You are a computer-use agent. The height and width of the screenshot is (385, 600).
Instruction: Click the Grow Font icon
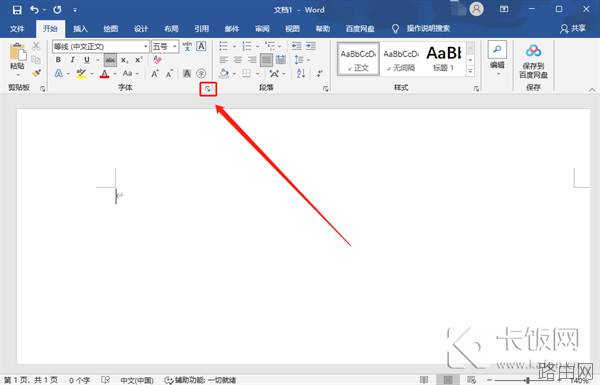click(x=155, y=73)
